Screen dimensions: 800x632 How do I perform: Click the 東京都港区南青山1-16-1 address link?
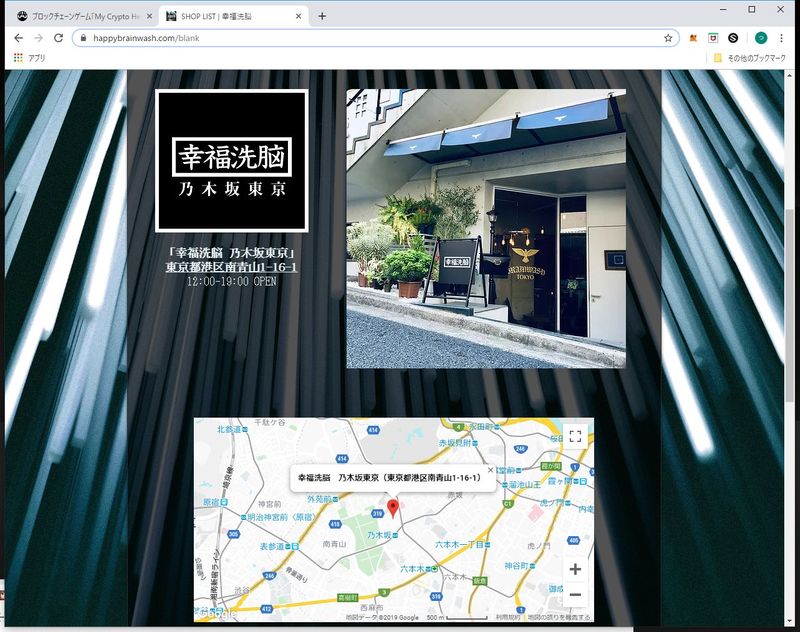pyautogui.click(x=231, y=267)
